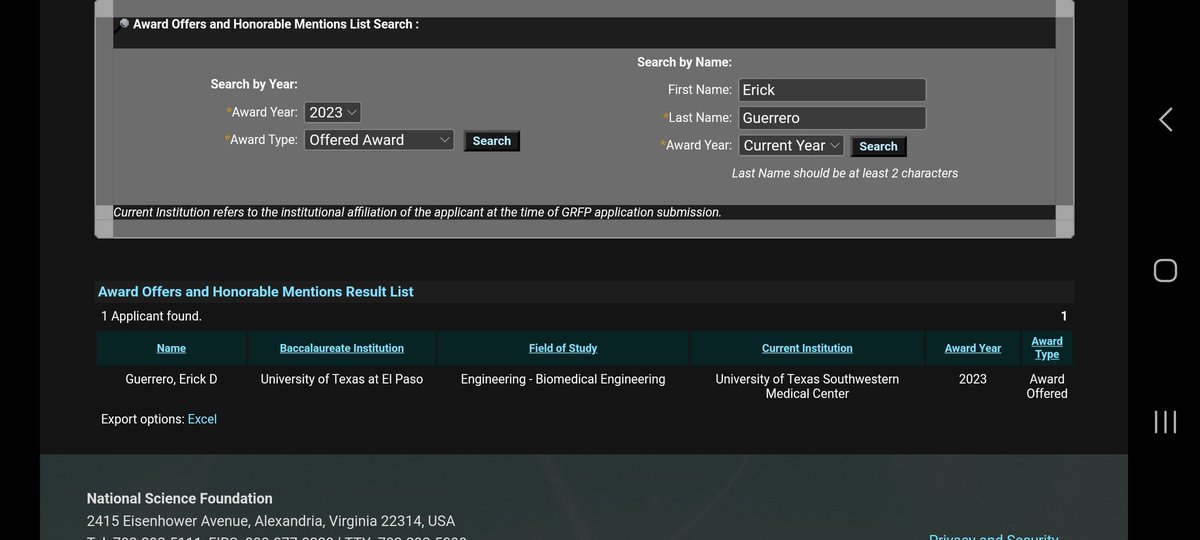Viewport: 1200px width, 540px height.
Task: Click the 1 Applicant found text
Action: pyautogui.click(x=151, y=316)
